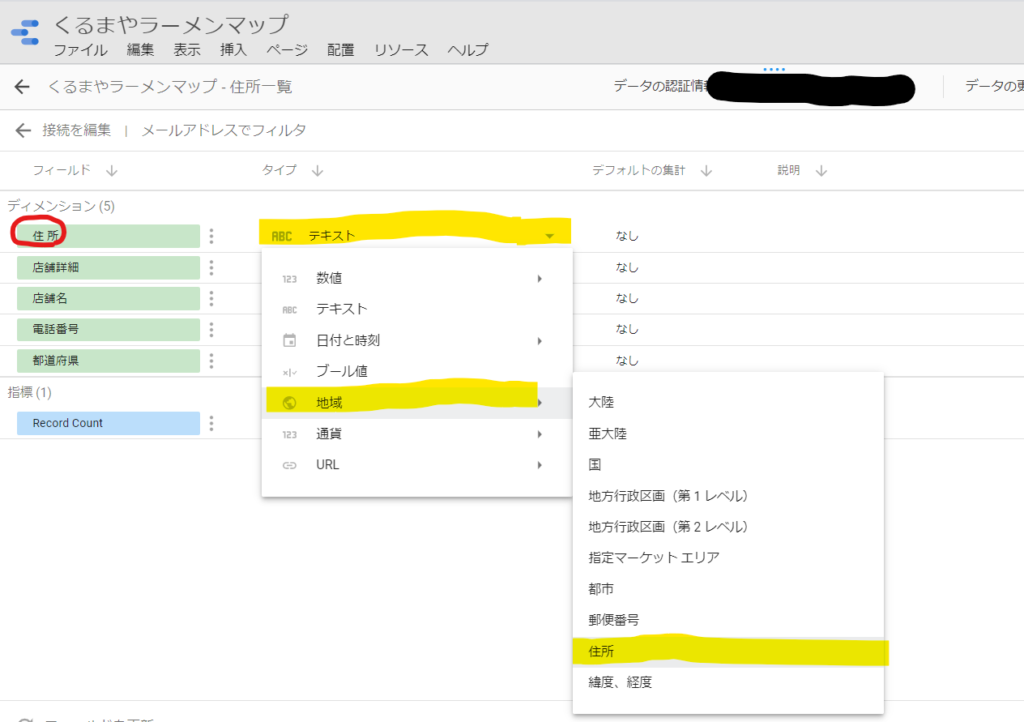Open 表示 menu
The width and height of the screenshot is (1024, 722).
(187, 50)
